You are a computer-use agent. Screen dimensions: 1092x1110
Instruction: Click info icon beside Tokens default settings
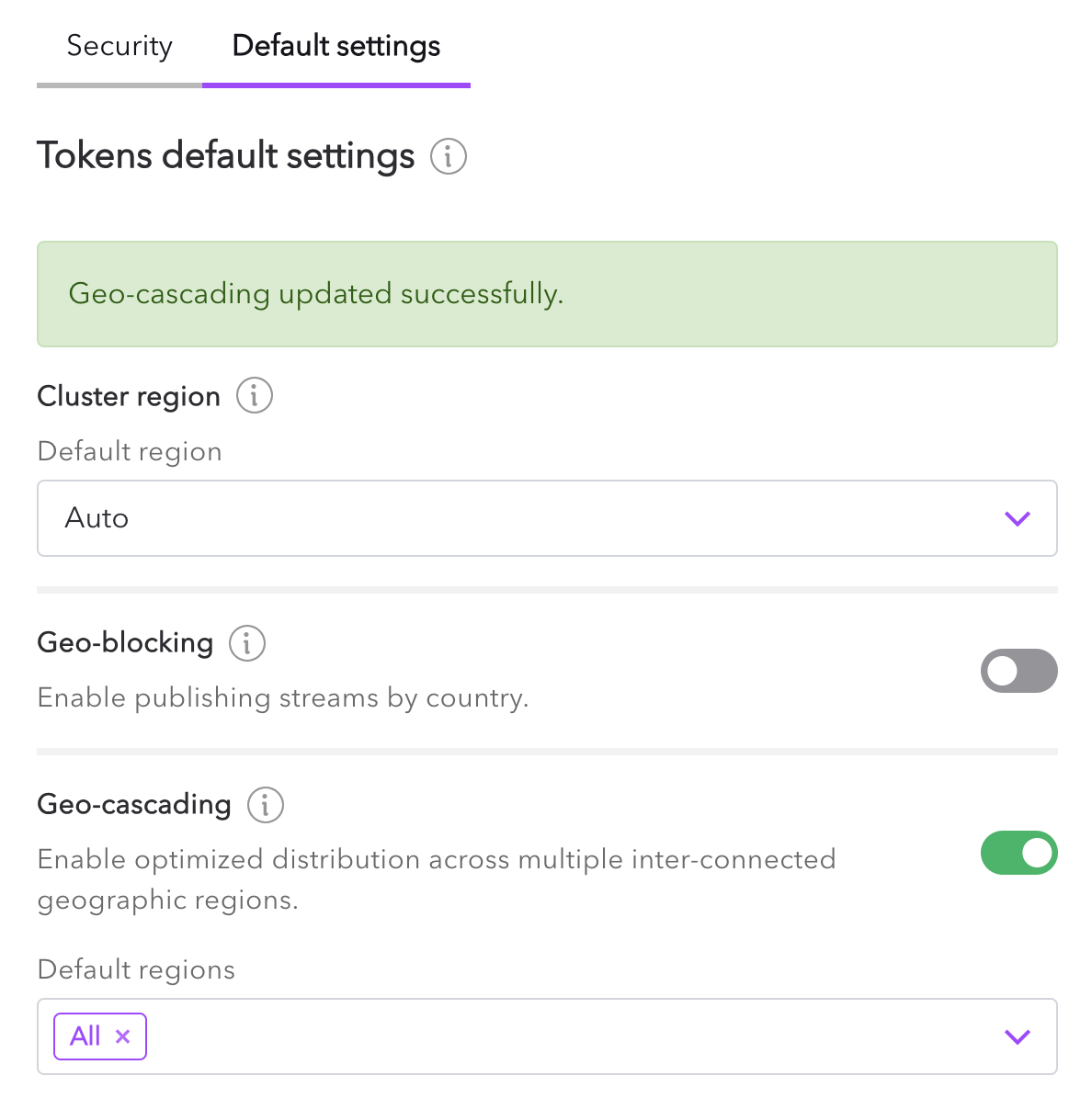[x=449, y=156]
